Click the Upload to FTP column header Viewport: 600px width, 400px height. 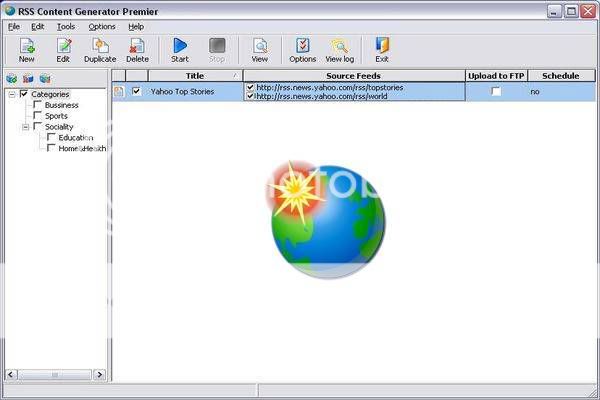496,76
